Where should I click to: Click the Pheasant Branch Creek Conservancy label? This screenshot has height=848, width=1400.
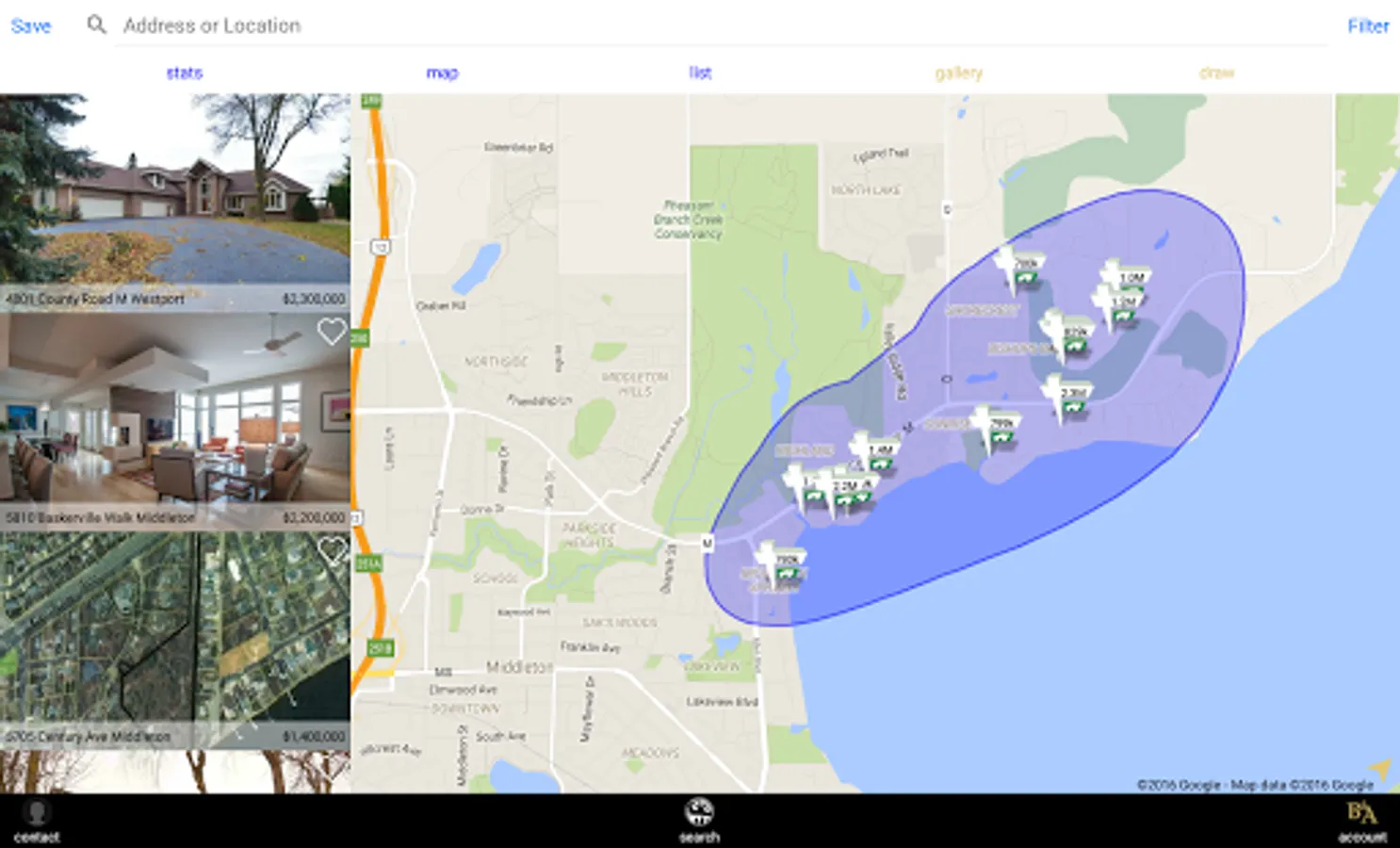[x=689, y=219]
